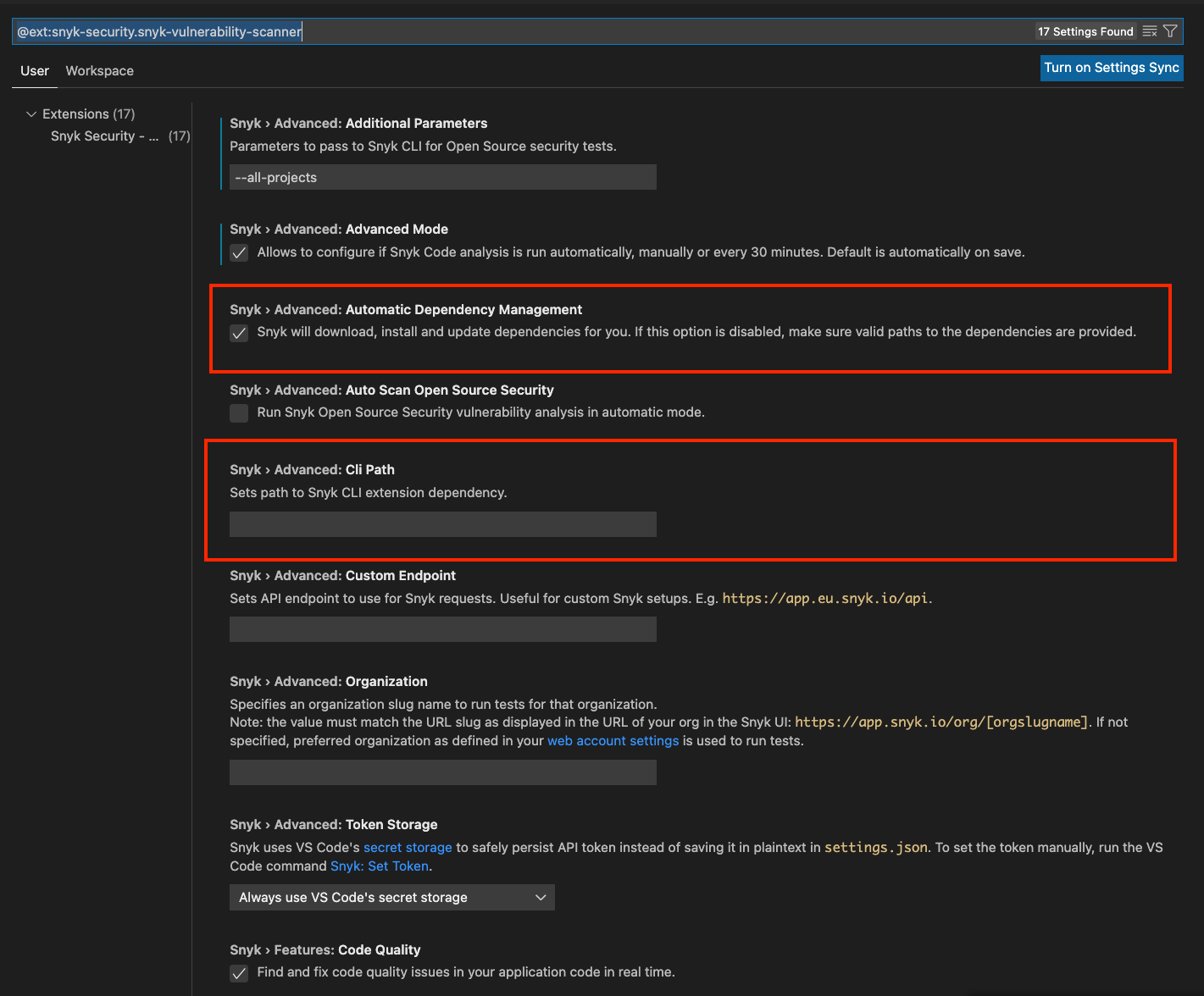Clear the settings search input icon

1150,31
